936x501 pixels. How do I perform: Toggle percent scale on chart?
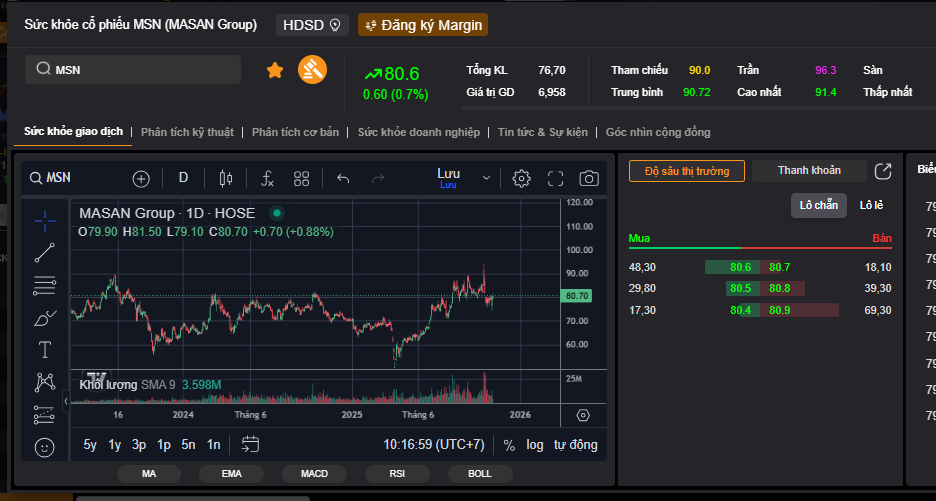(x=509, y=444)
